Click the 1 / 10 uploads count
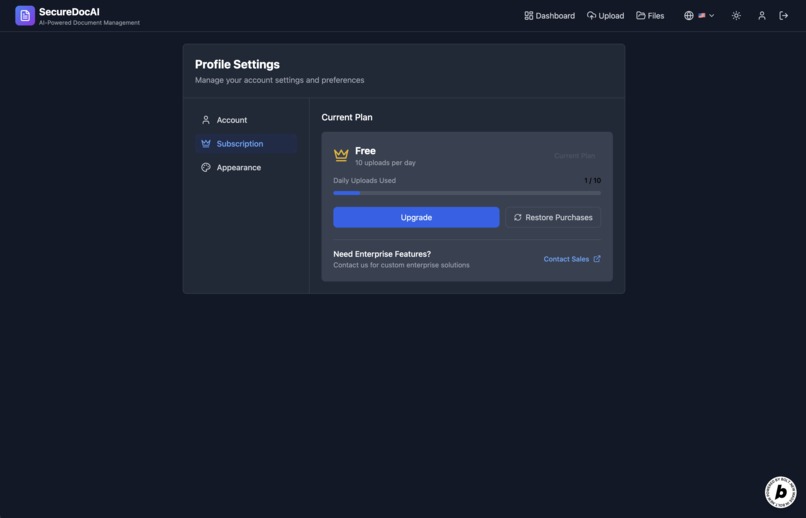The width and height of the screenshot is (806, 518). click(592, 180)
